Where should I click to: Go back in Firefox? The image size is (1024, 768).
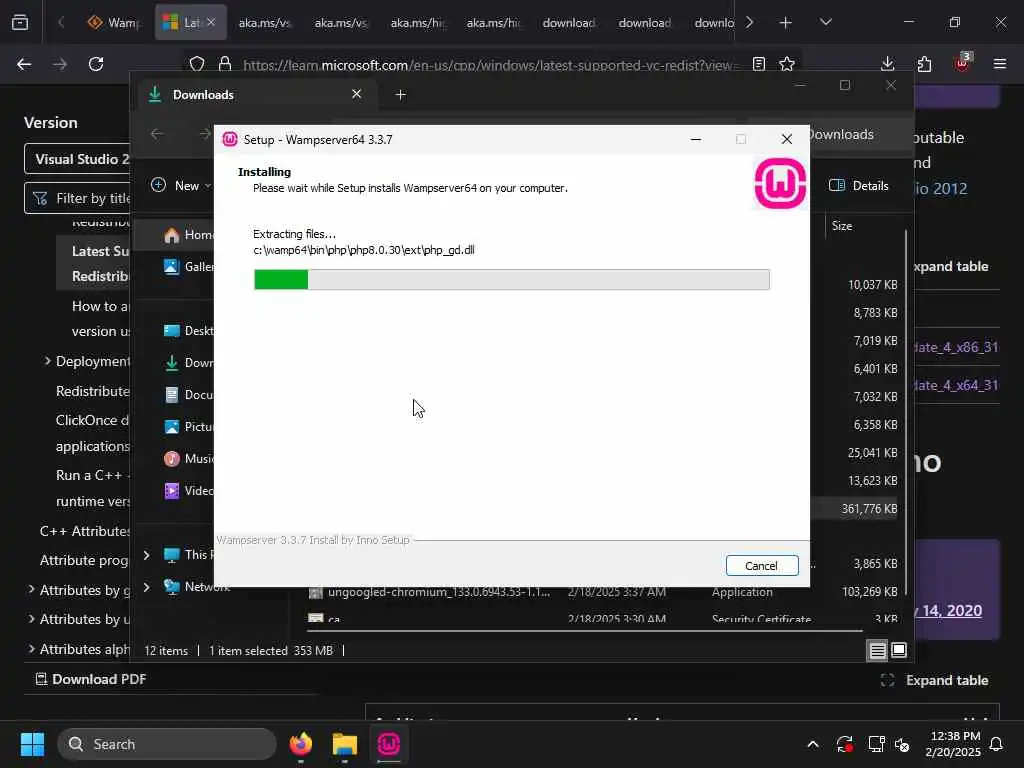24,64
